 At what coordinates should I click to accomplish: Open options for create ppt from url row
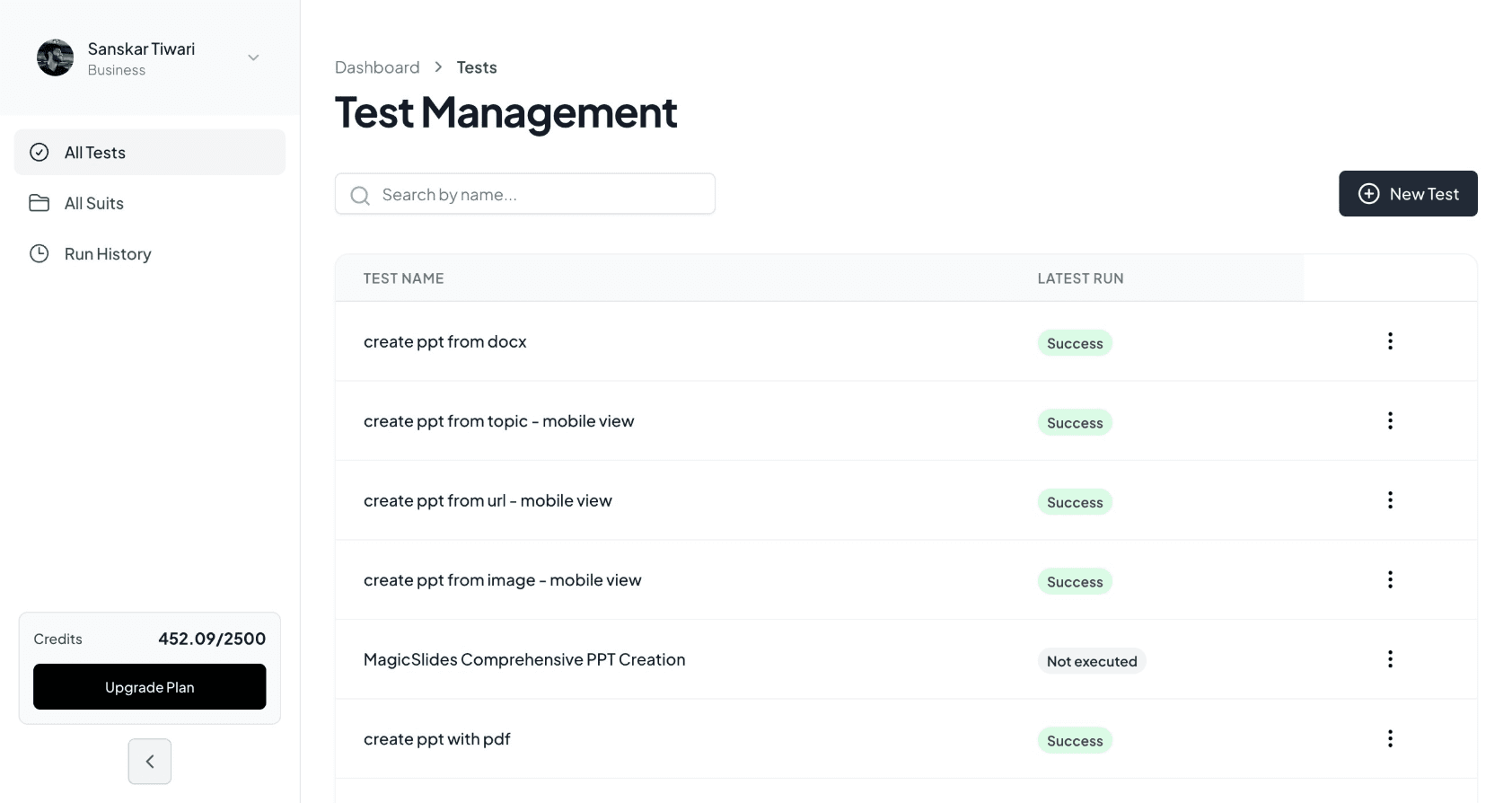[1390, 500]
